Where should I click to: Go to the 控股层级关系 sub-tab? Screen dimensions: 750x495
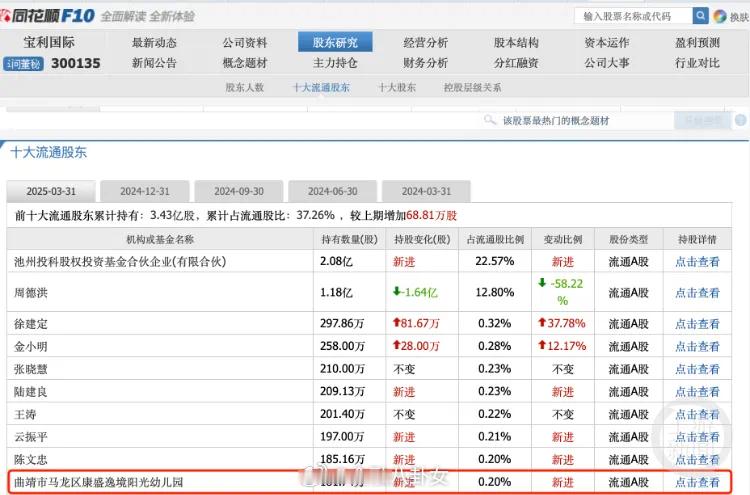(473, 88)
